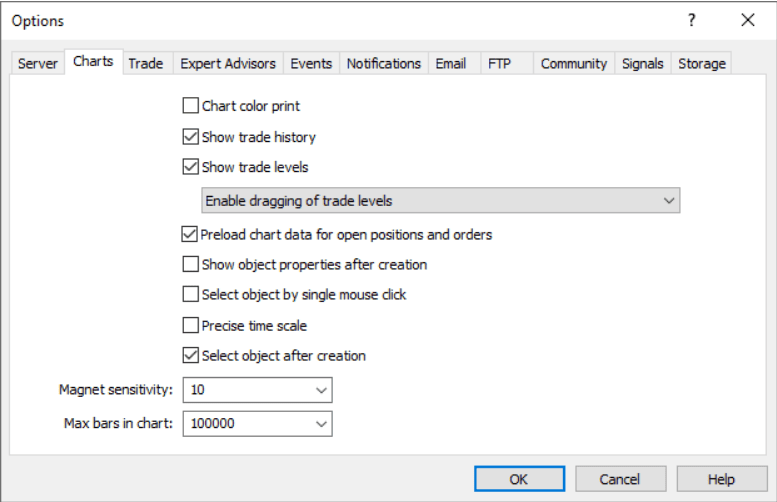This screenshot has width=777, height=502.
Task: Enable Show object properties after creation
Action: pyautogui.click(x=191, y=265)
